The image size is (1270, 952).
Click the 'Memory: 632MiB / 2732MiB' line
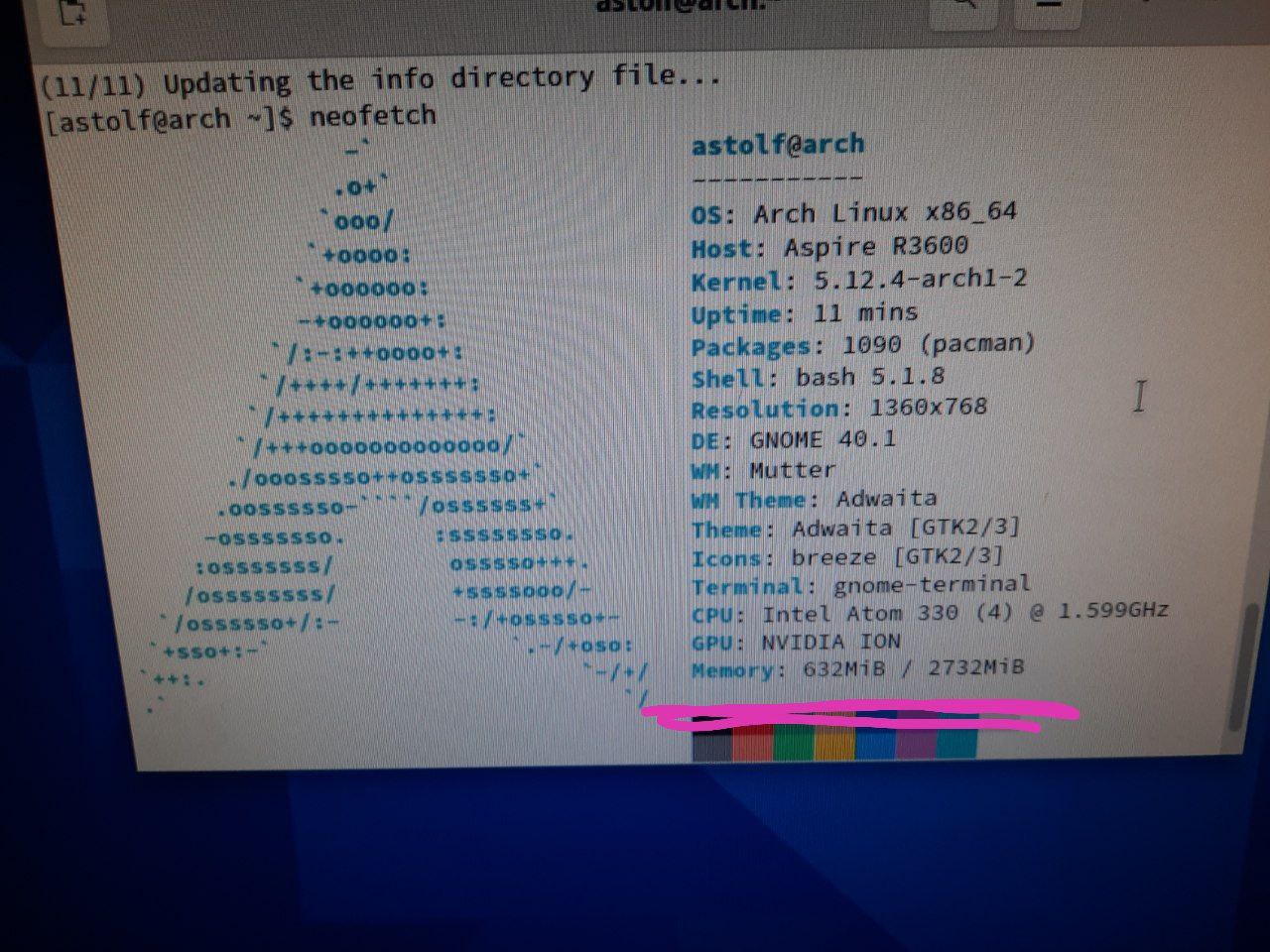(858, 668)
